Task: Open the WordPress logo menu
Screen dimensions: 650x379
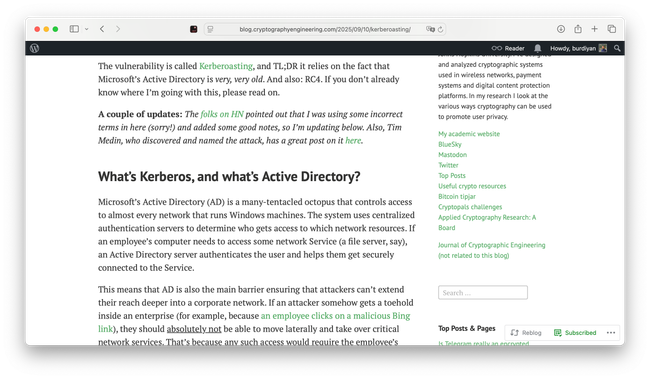Action: coord(34,48)
